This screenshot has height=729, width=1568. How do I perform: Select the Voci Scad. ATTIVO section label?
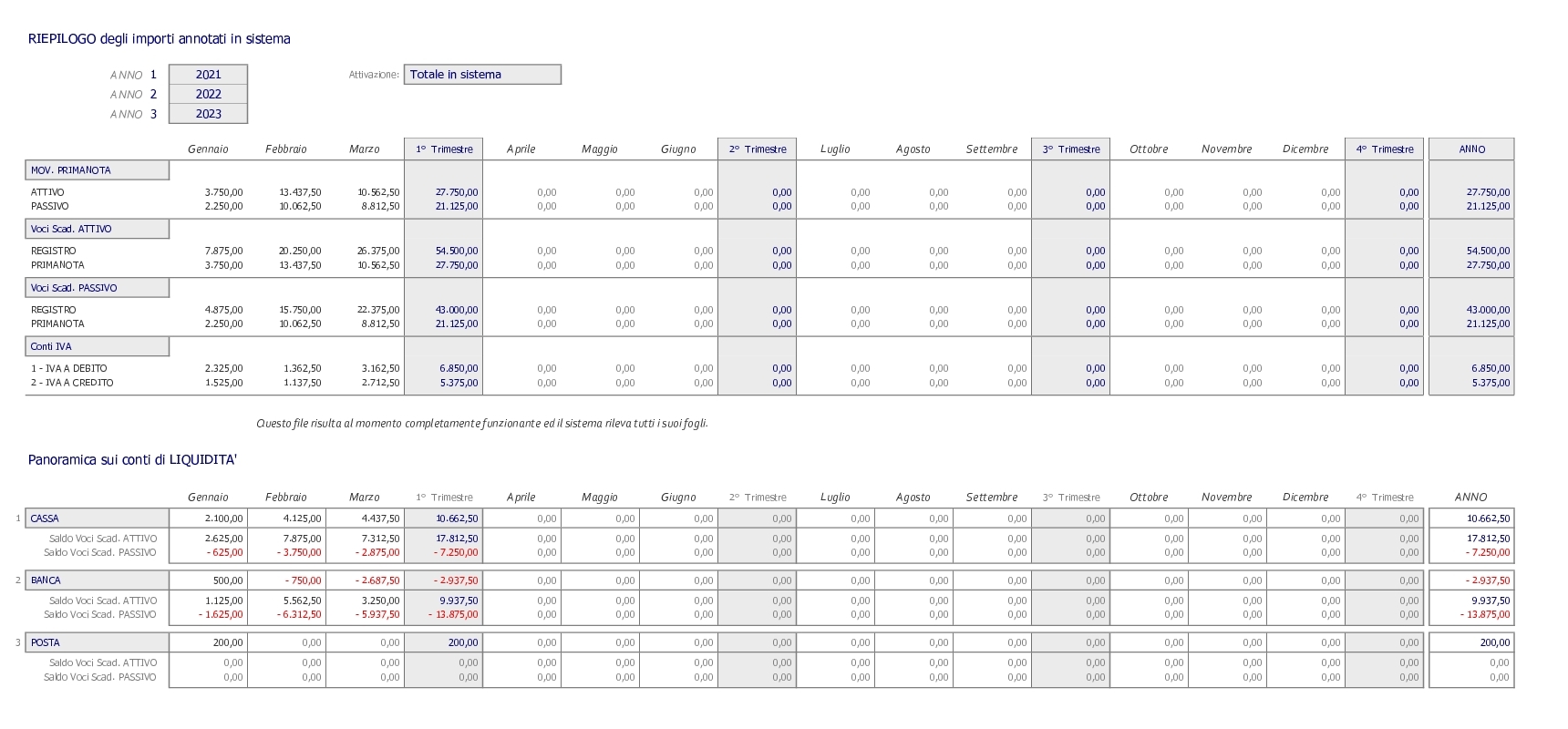coord(98,229)
